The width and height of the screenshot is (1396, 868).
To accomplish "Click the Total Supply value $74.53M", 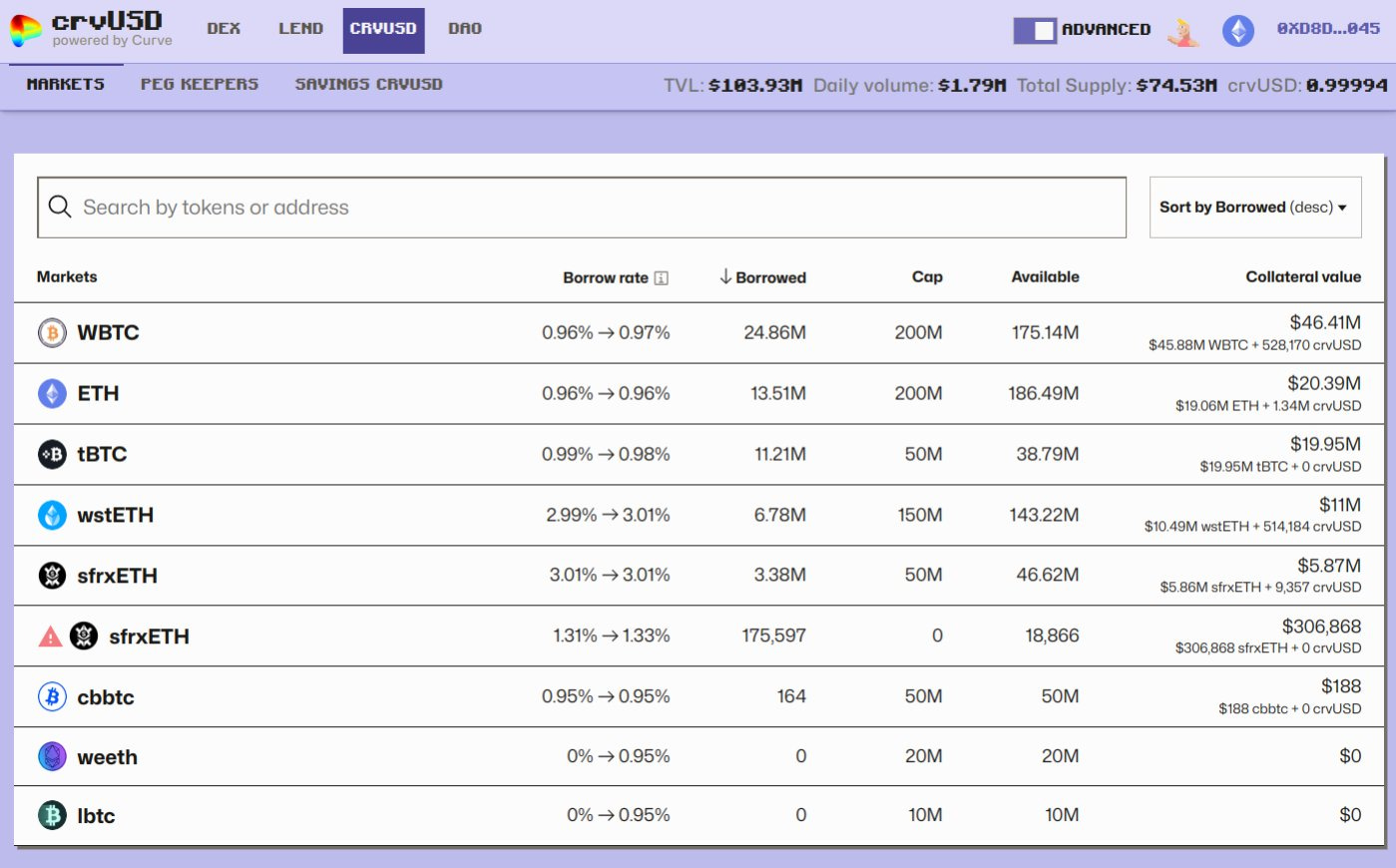I will 1176,86.
